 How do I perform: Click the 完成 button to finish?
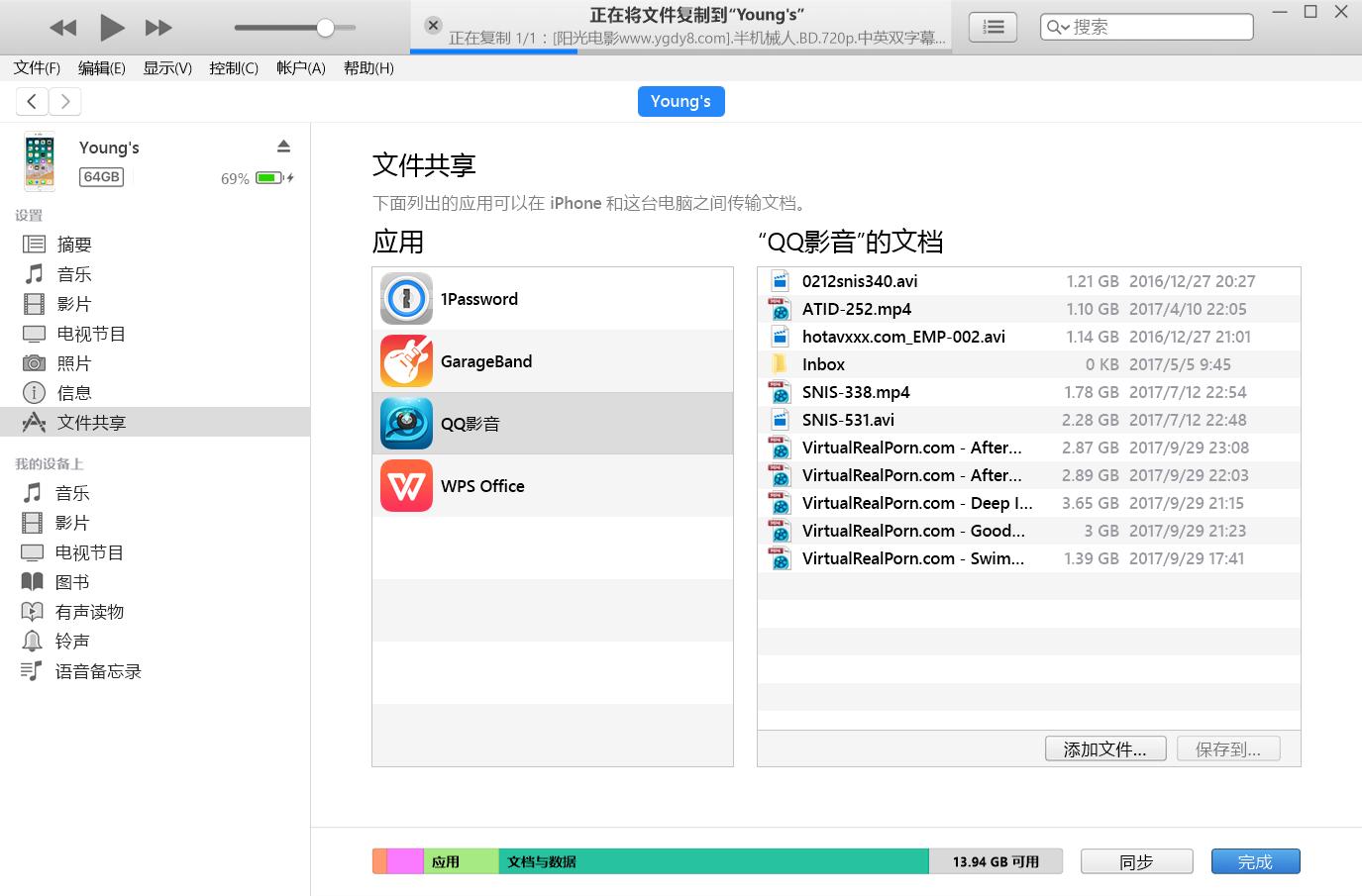1255,860
